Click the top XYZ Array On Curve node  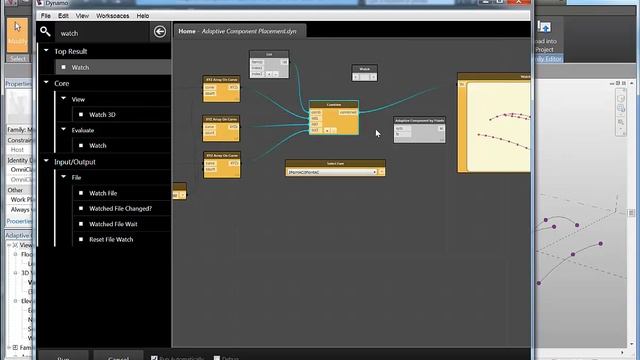click(x=221, y=89)
